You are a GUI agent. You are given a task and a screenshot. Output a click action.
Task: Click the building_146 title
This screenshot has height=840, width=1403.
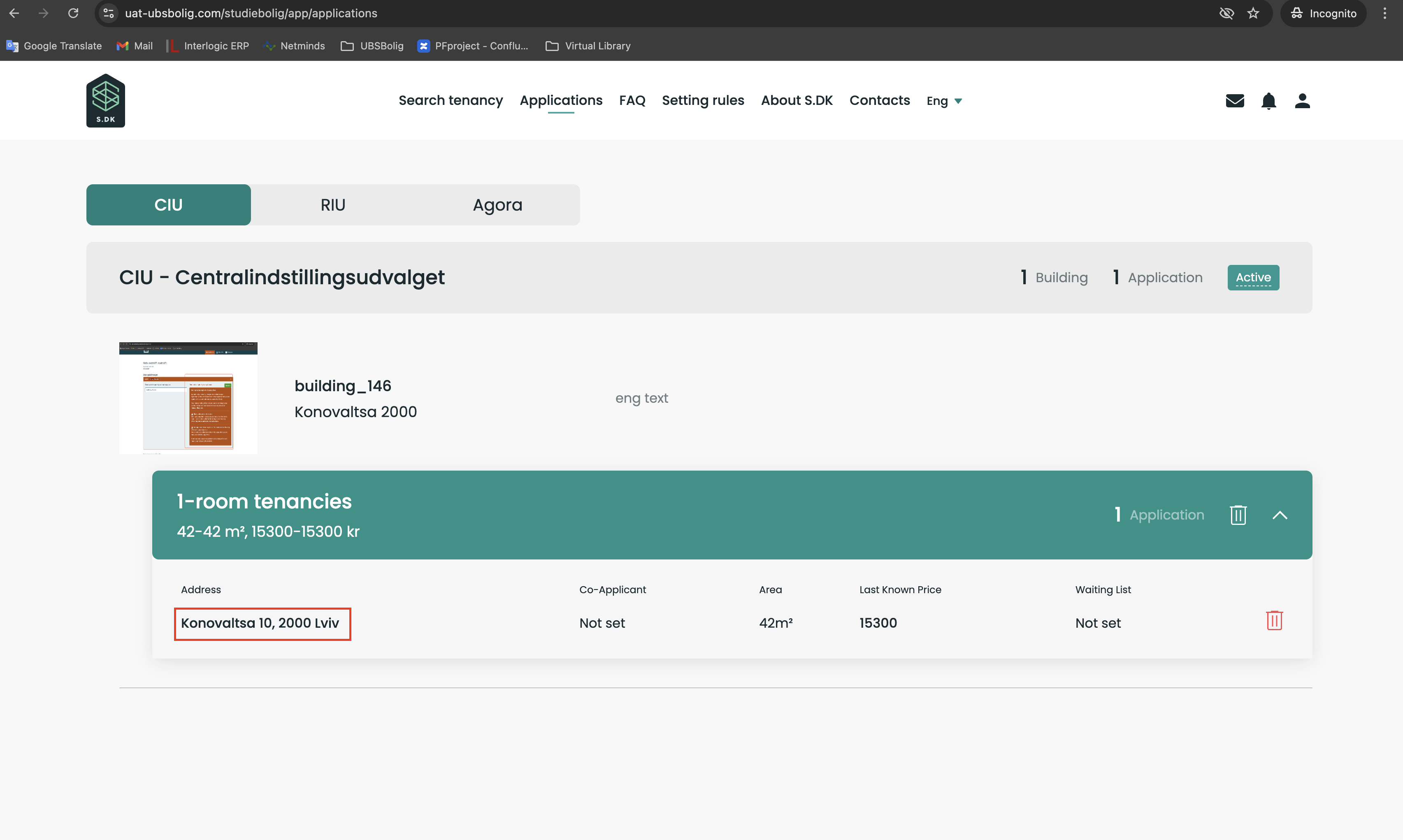(x=342, y=386)
